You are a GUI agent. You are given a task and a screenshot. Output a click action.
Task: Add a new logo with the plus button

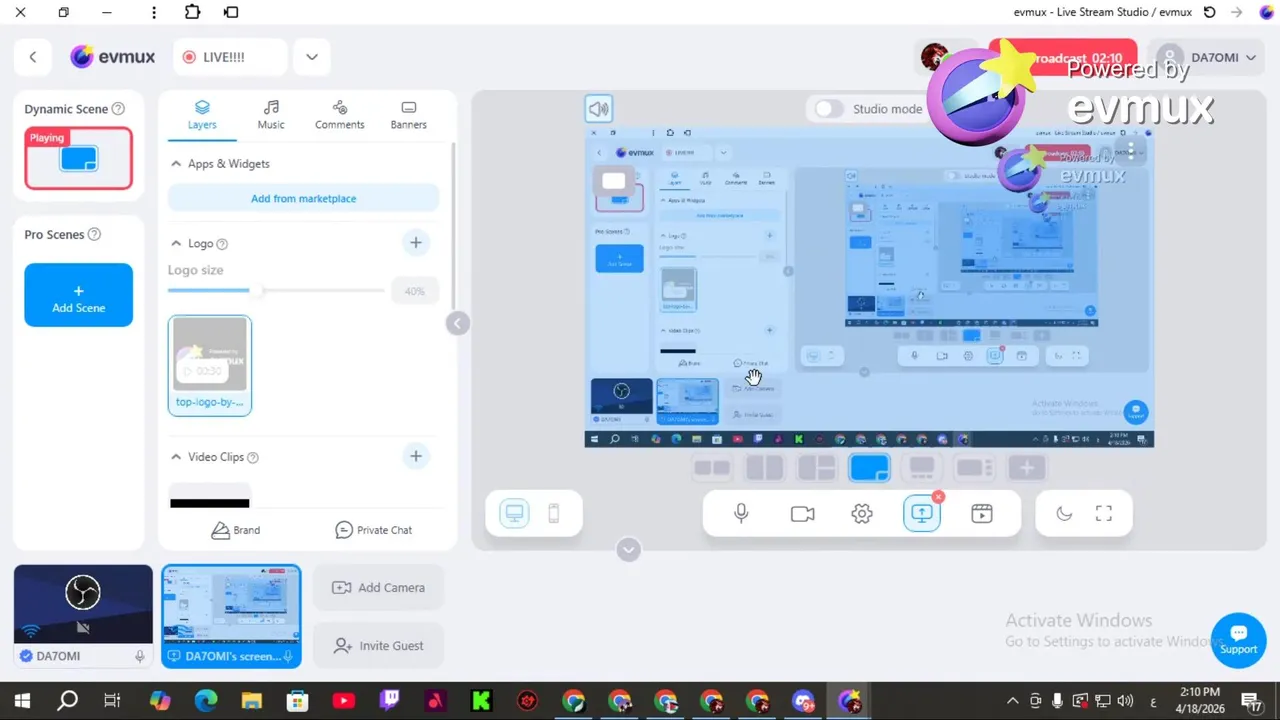[x=416, y=242]
